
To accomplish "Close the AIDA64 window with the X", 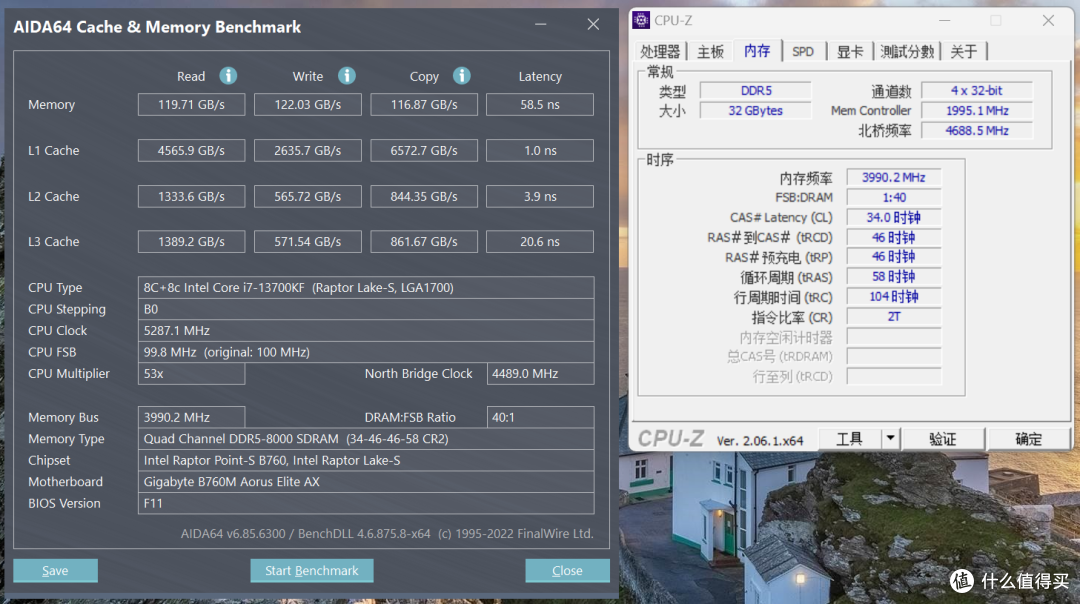I will coord(593,24).
